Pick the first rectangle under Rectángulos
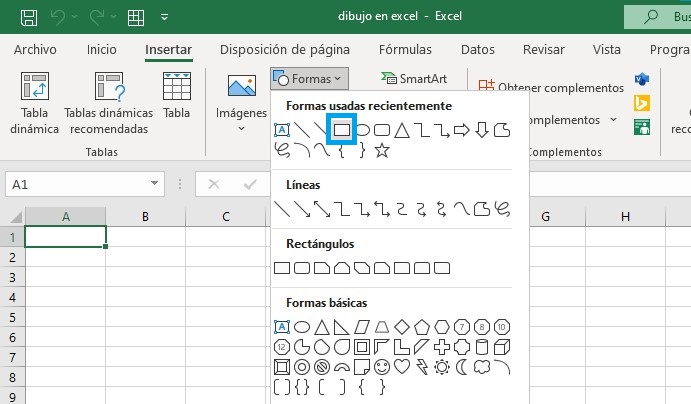This screenshot has height=404, width=691. click(282, 268)
